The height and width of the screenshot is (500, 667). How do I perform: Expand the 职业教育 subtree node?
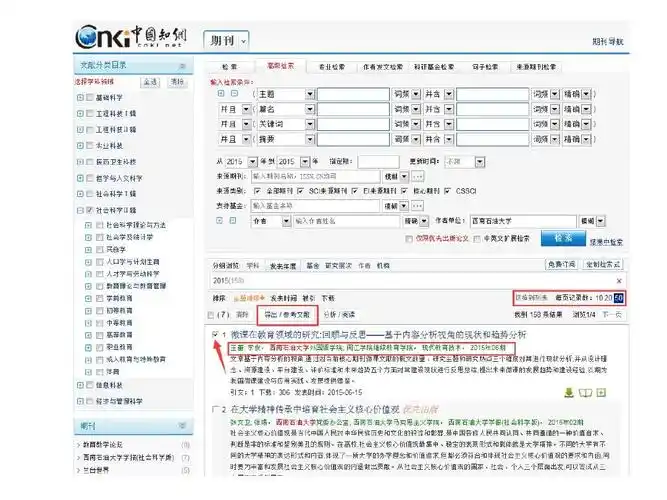tap(88, 347)
